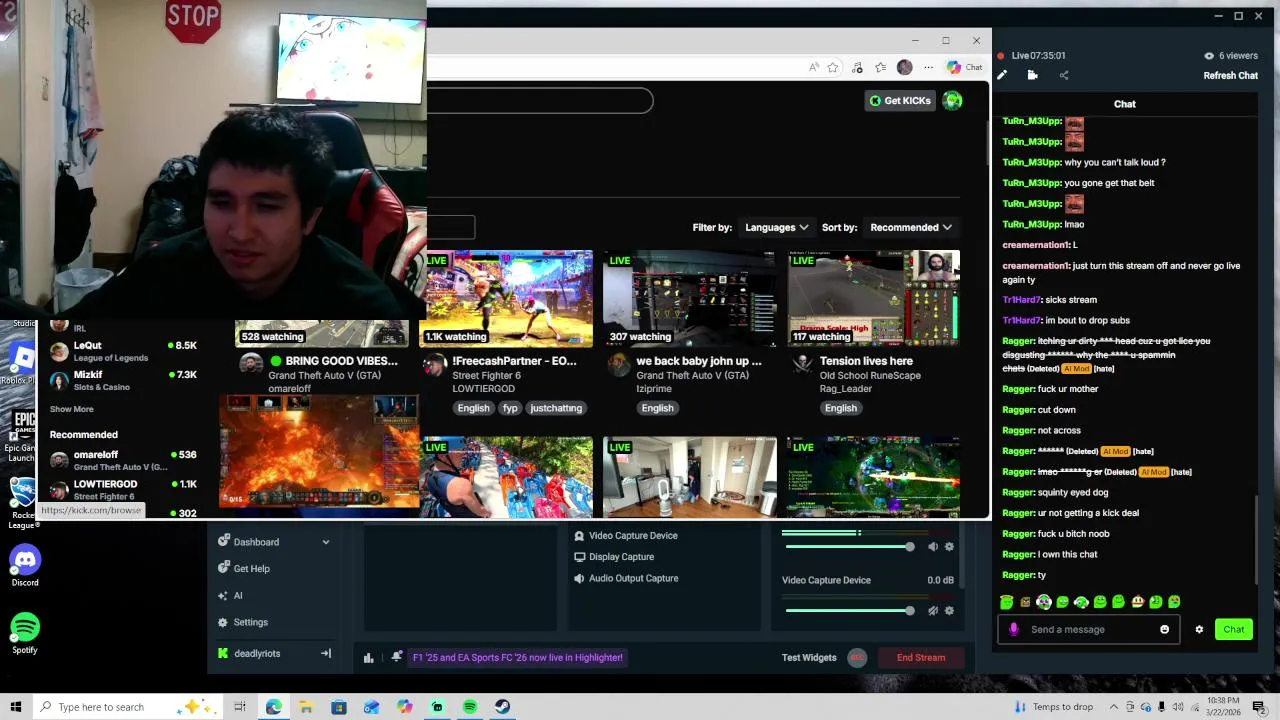The height and width of the screenshot is (720, 1280).
Task: Click the purple microphone icon in chat box
Action: click(1013, 629)
